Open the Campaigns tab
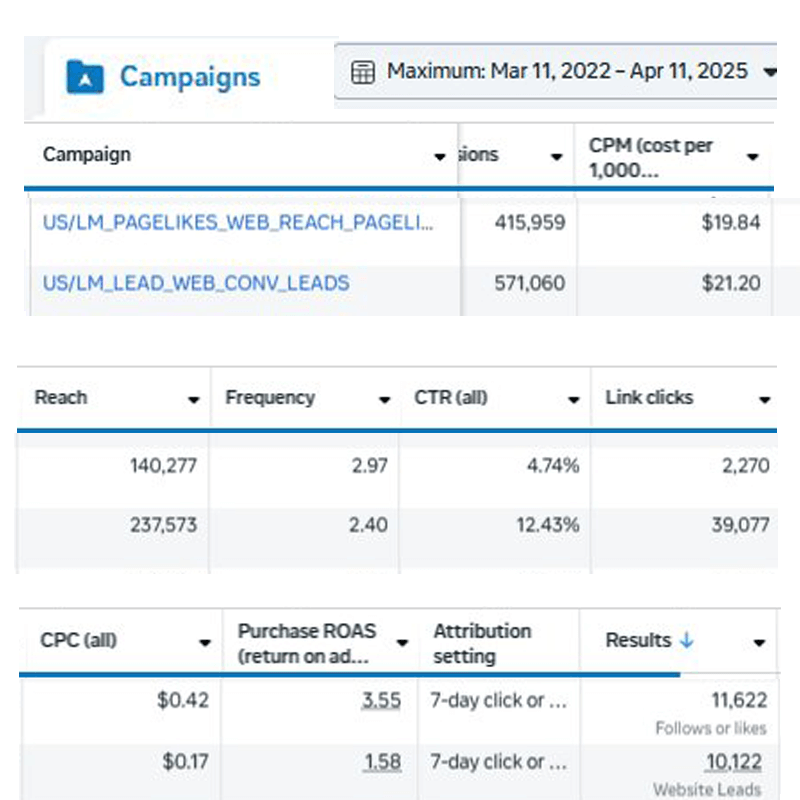The width and height of the screenshot is (800, 800). pyautogui.click(x=189, y=77)
